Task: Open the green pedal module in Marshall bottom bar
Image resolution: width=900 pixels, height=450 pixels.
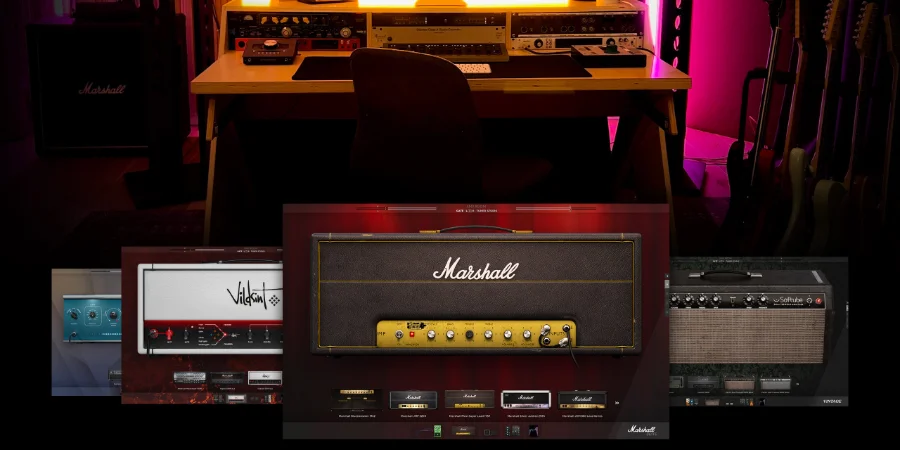Action: tap(437, 430)
